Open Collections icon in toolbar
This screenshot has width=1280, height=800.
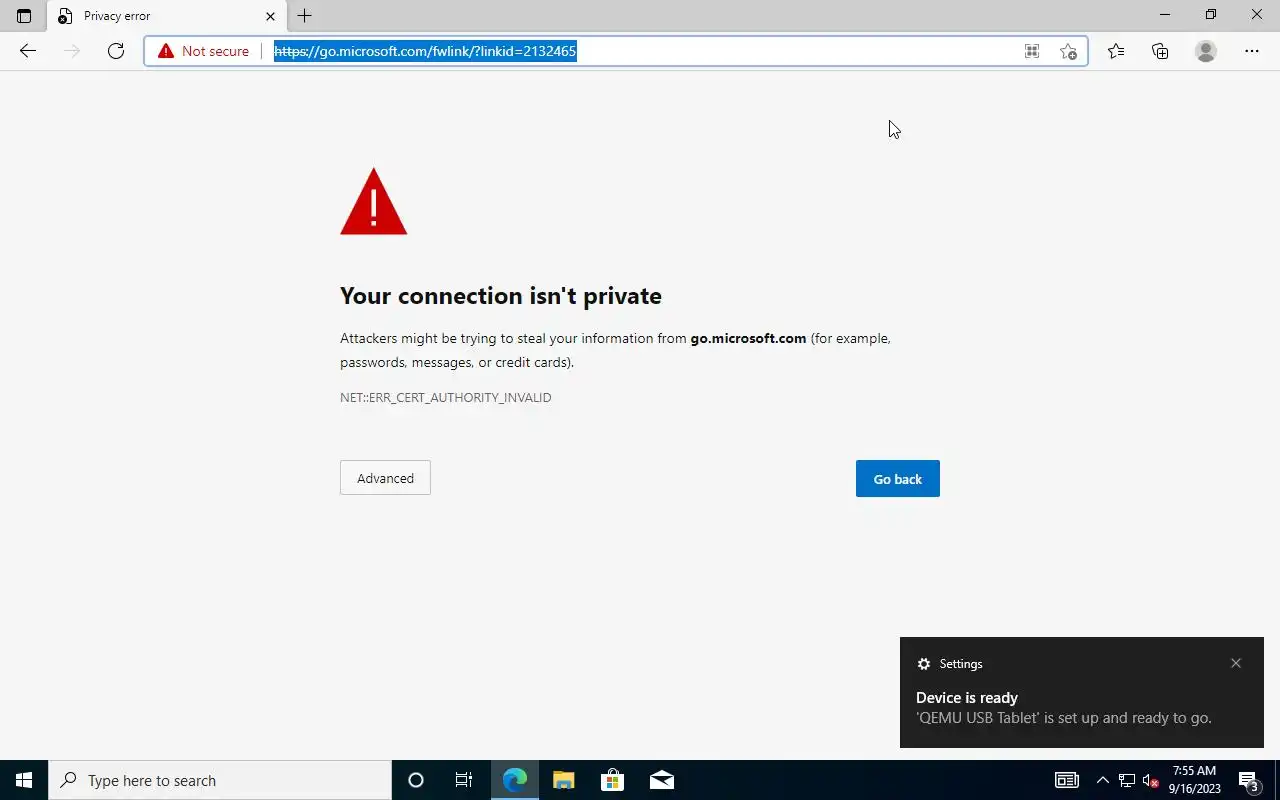click(x=1160, y=51)
